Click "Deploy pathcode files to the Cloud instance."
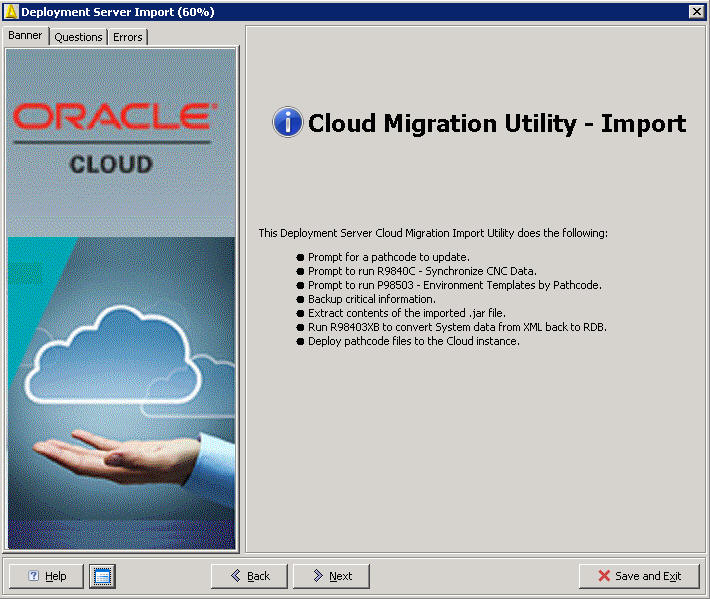 click(414, 341)
